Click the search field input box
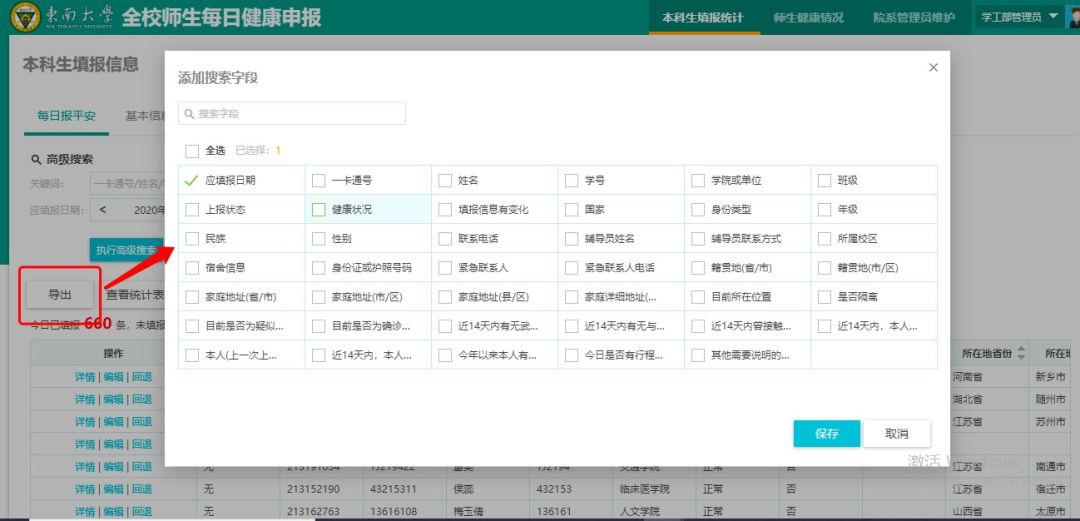 [x=292, y=114]
